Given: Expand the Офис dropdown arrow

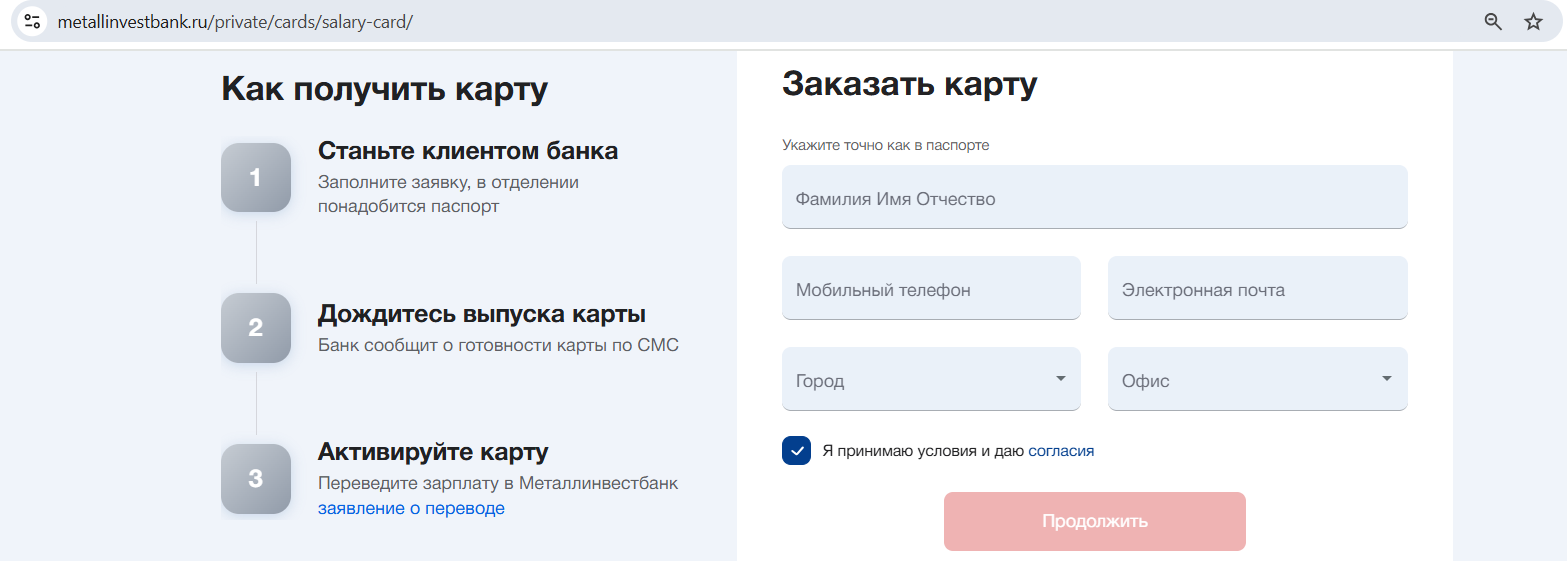Looking at the screenshot, I should point(1386,379).
